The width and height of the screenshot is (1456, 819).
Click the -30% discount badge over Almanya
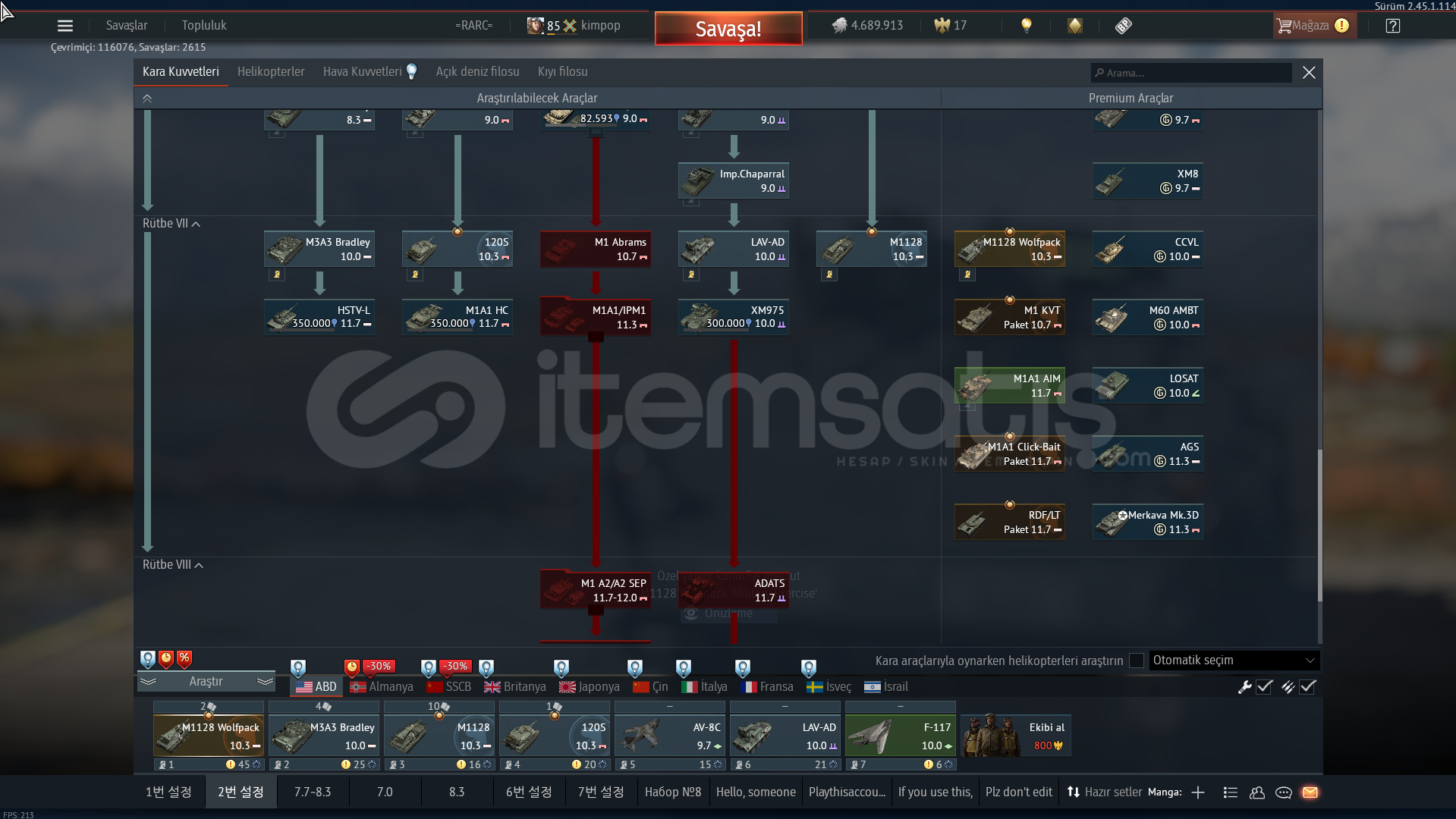pyautogui.click(x=379, y=667)
